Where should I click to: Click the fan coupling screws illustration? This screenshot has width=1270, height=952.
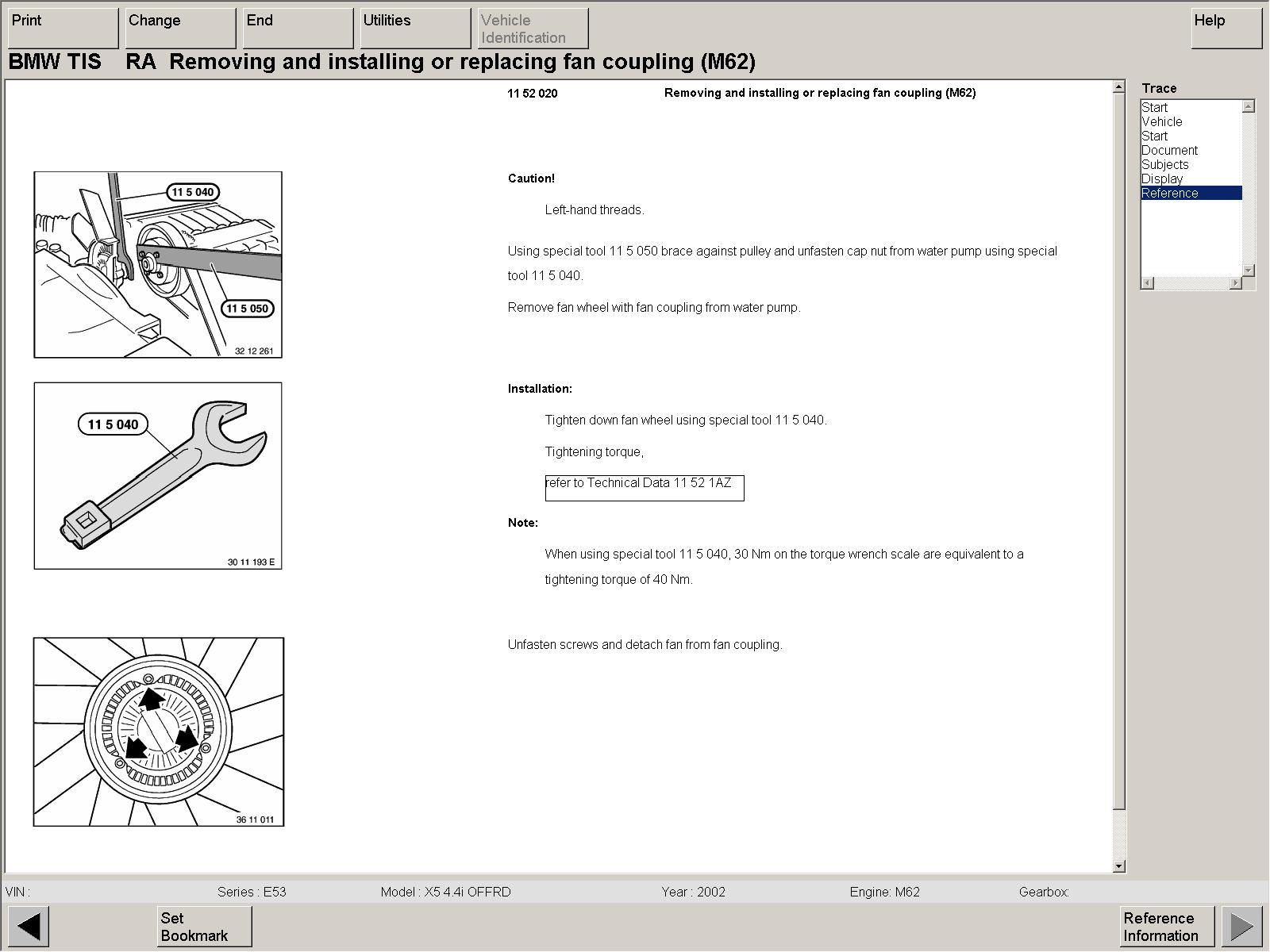pos(159,731)
